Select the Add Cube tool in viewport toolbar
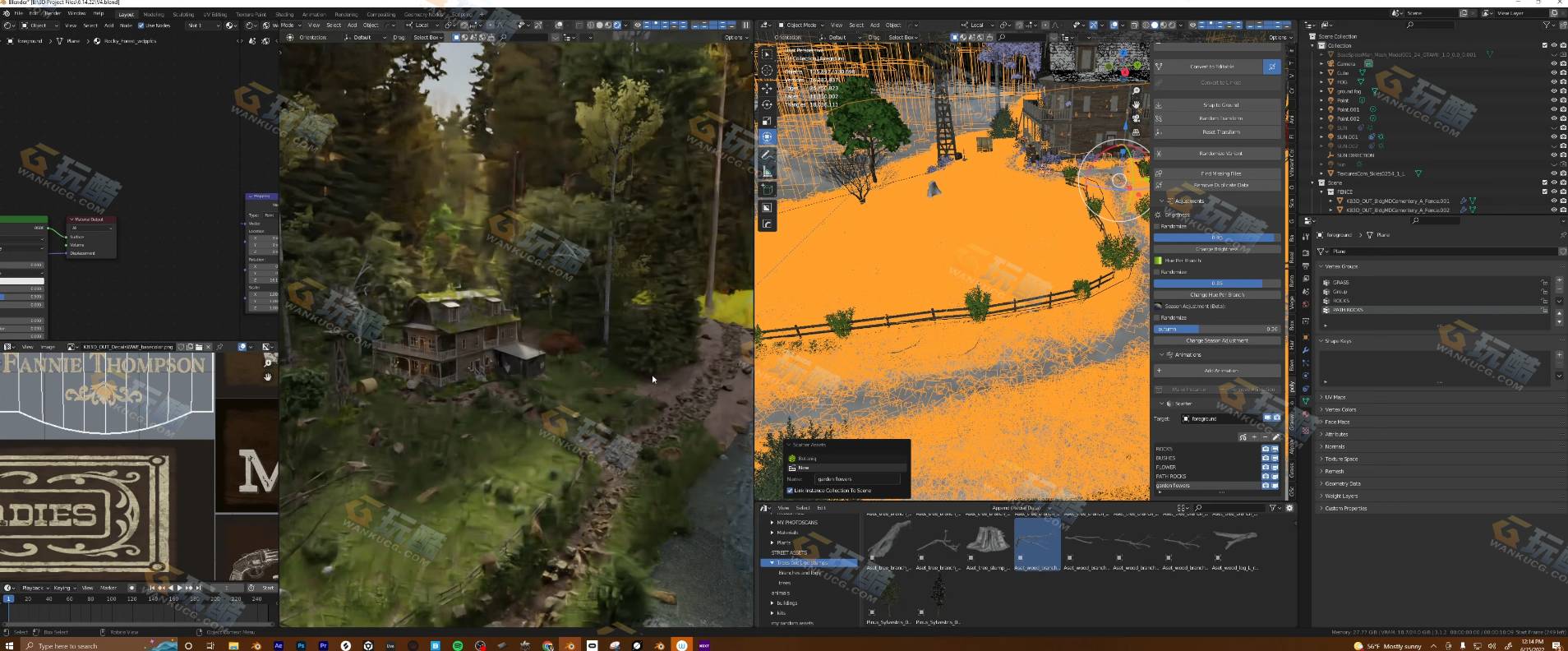The width and height of the screenshot is (1568, 651). click(x=767, y=189)
